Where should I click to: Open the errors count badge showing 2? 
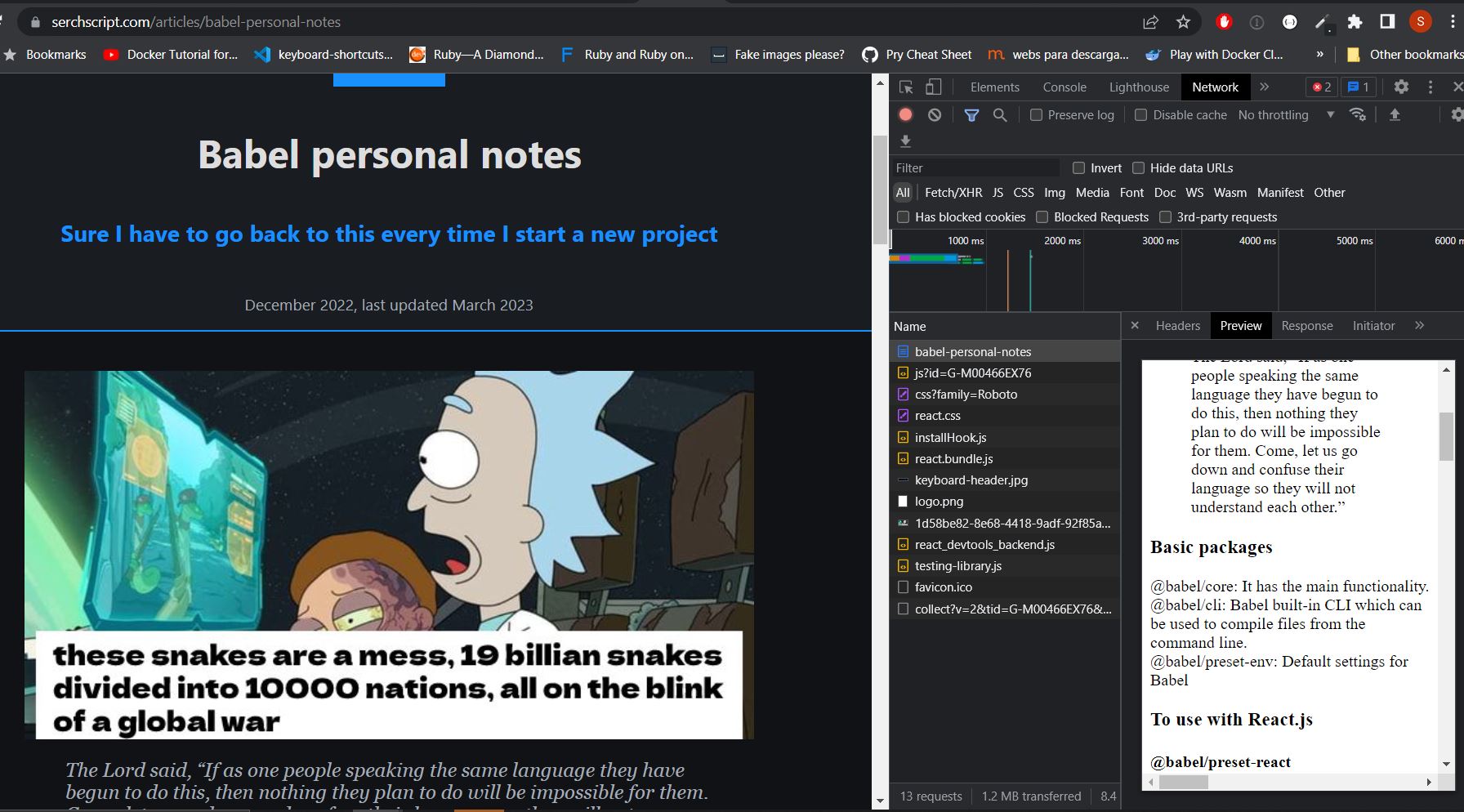(1322, 87)
